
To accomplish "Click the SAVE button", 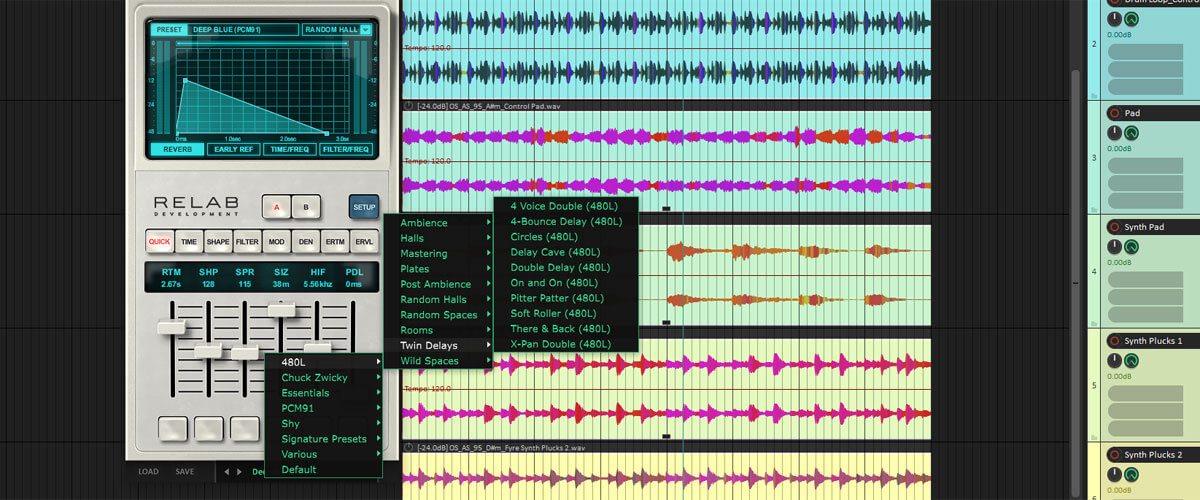I will [x=185, y=472].
